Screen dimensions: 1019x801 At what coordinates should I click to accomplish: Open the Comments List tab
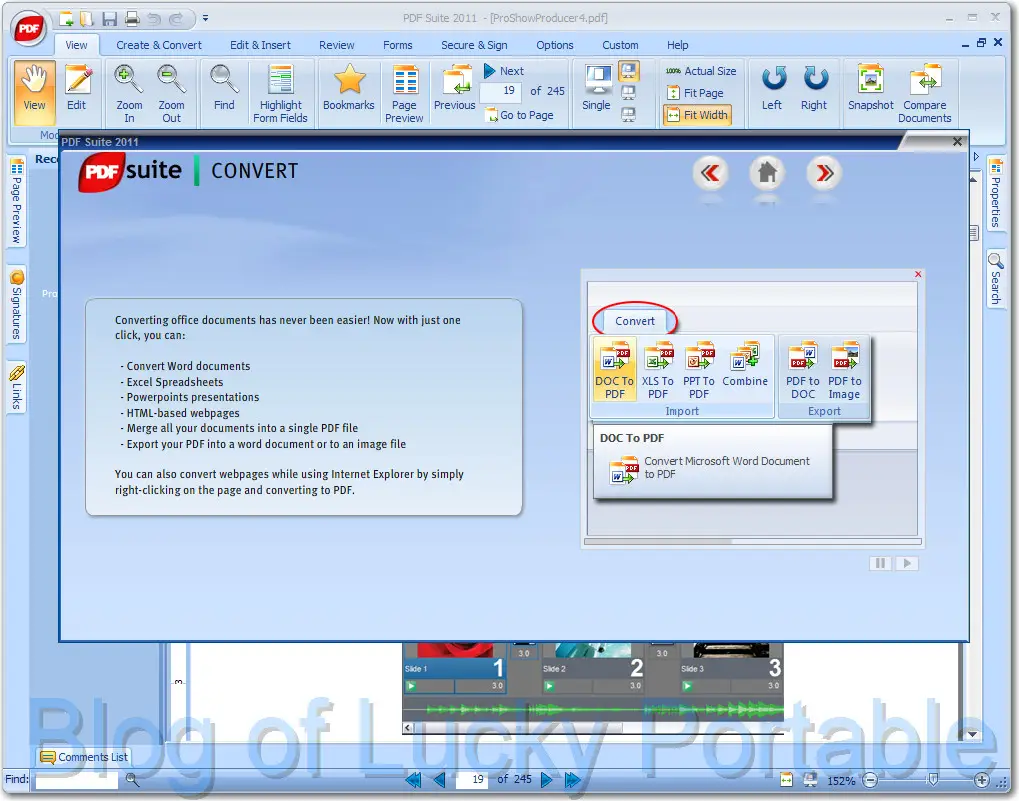84,757
